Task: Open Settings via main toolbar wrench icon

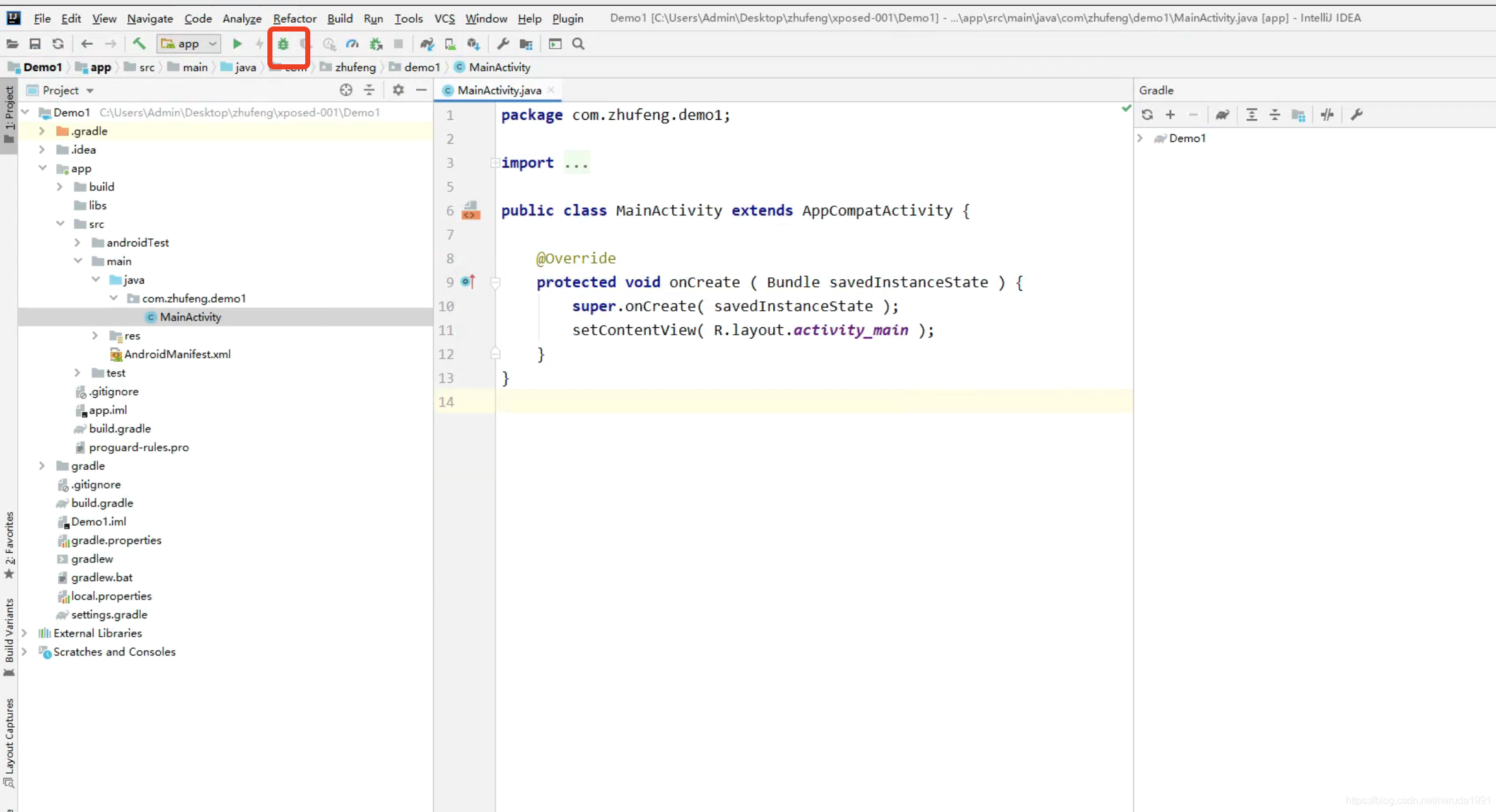Action: (503, 44)
